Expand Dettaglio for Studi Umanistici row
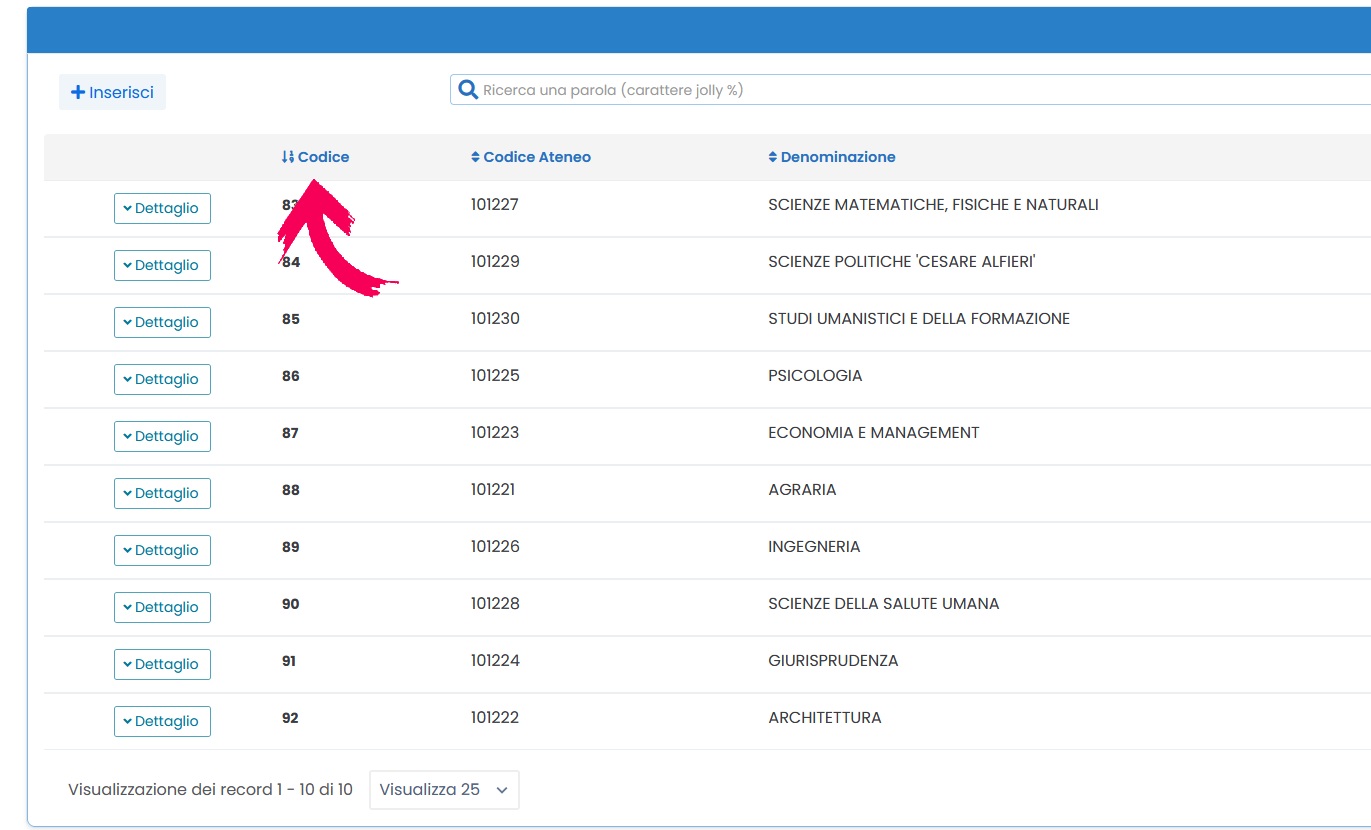Viewport: 1371px width, 830px height. click(162, 322)
